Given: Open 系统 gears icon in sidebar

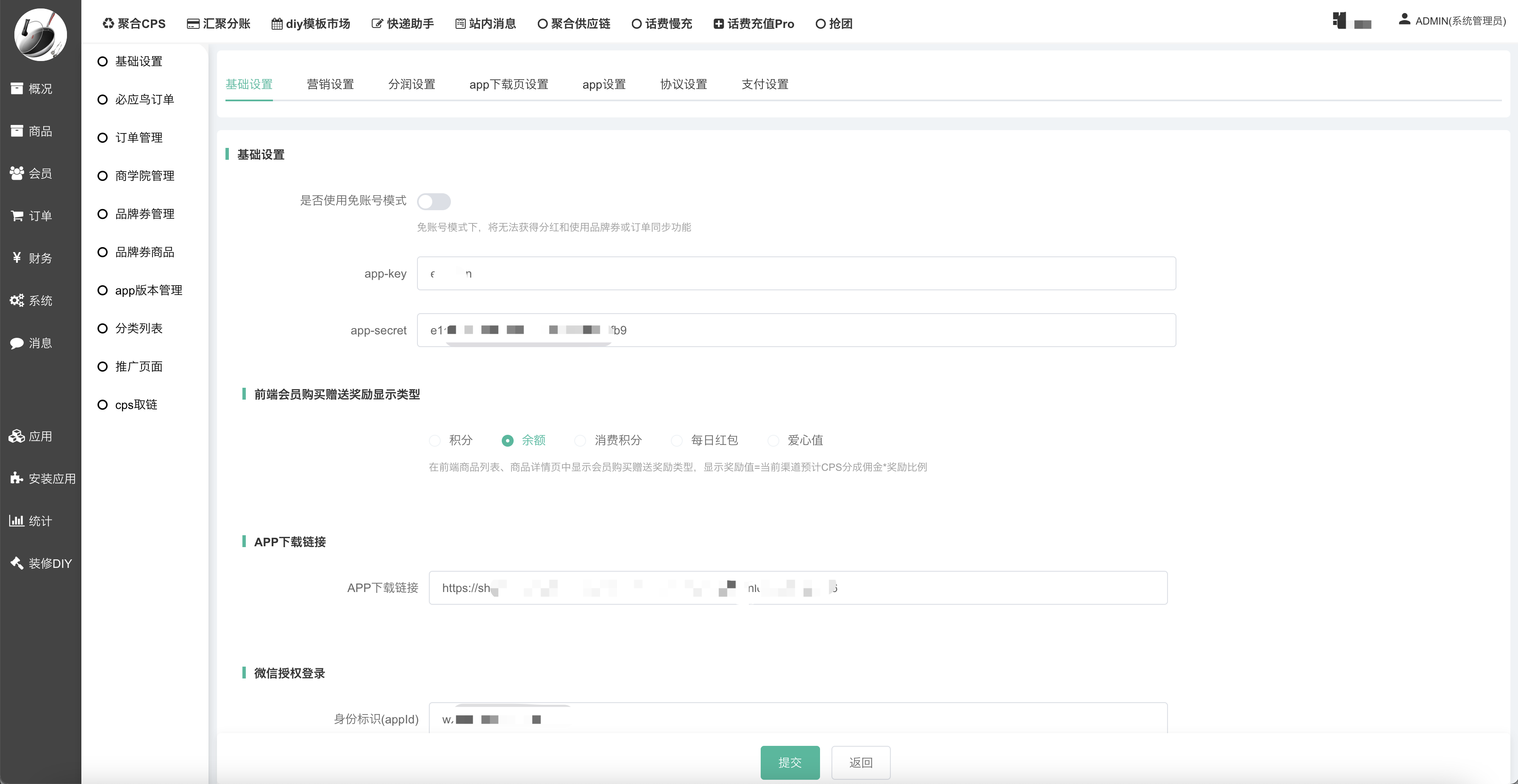Looking at the screenshot, I should (17, 300).
